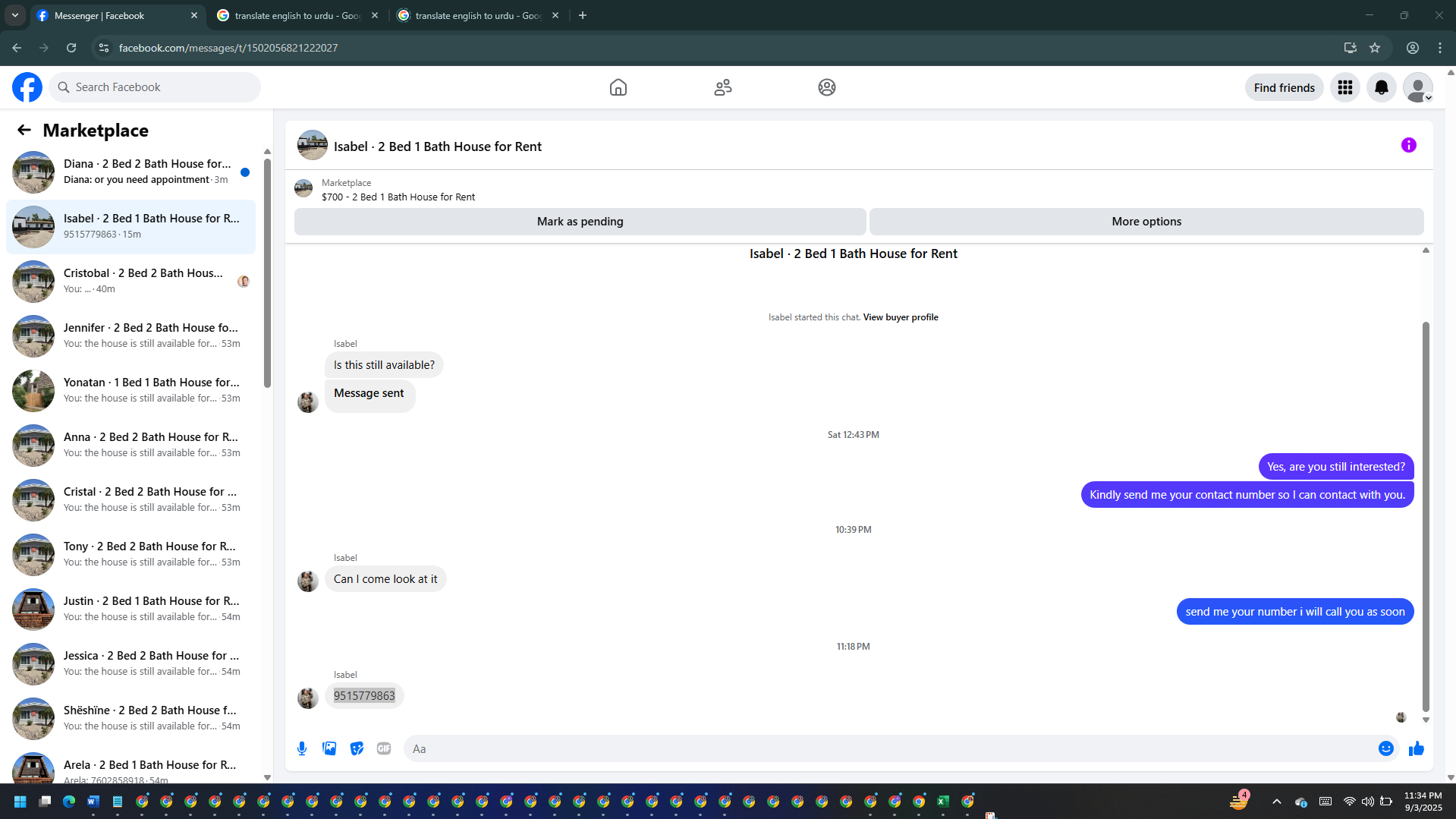
Task: Click the Facebook logo icon
Action: (x=27, y=87)
